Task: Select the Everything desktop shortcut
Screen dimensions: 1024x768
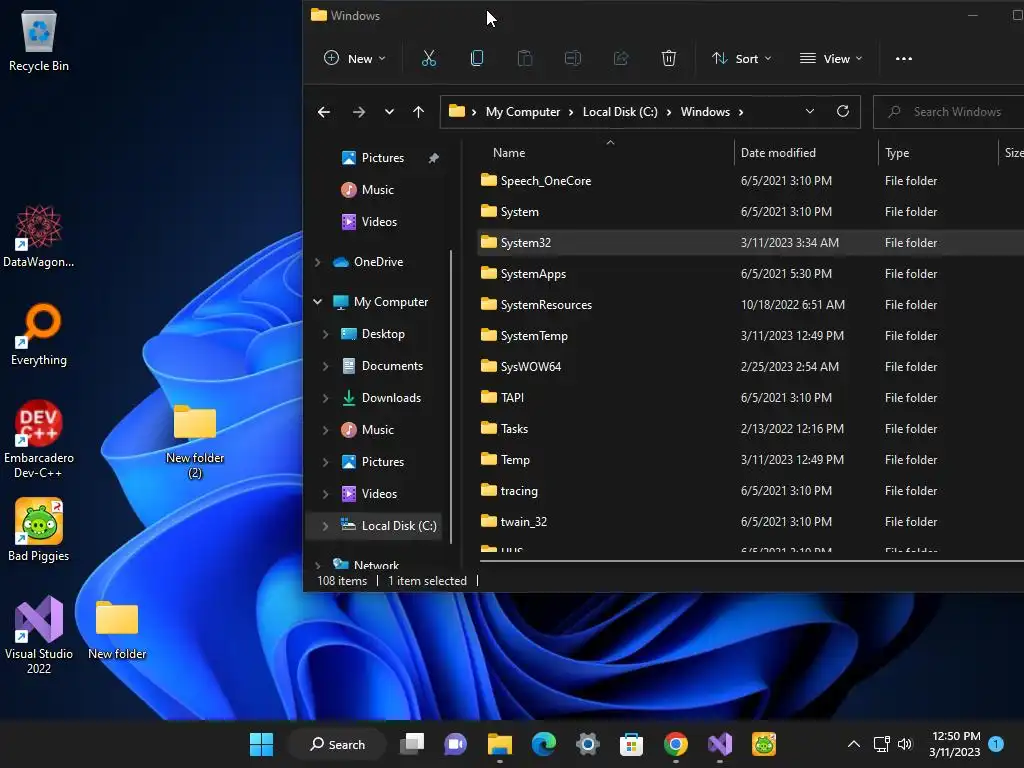Action: pos(39,334)
